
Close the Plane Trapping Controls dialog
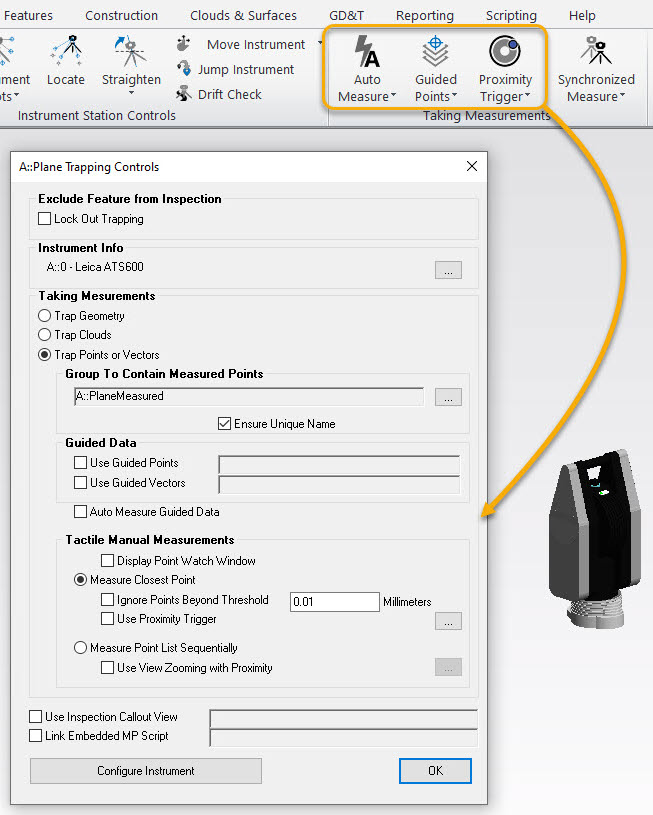(x=472, y=166)
